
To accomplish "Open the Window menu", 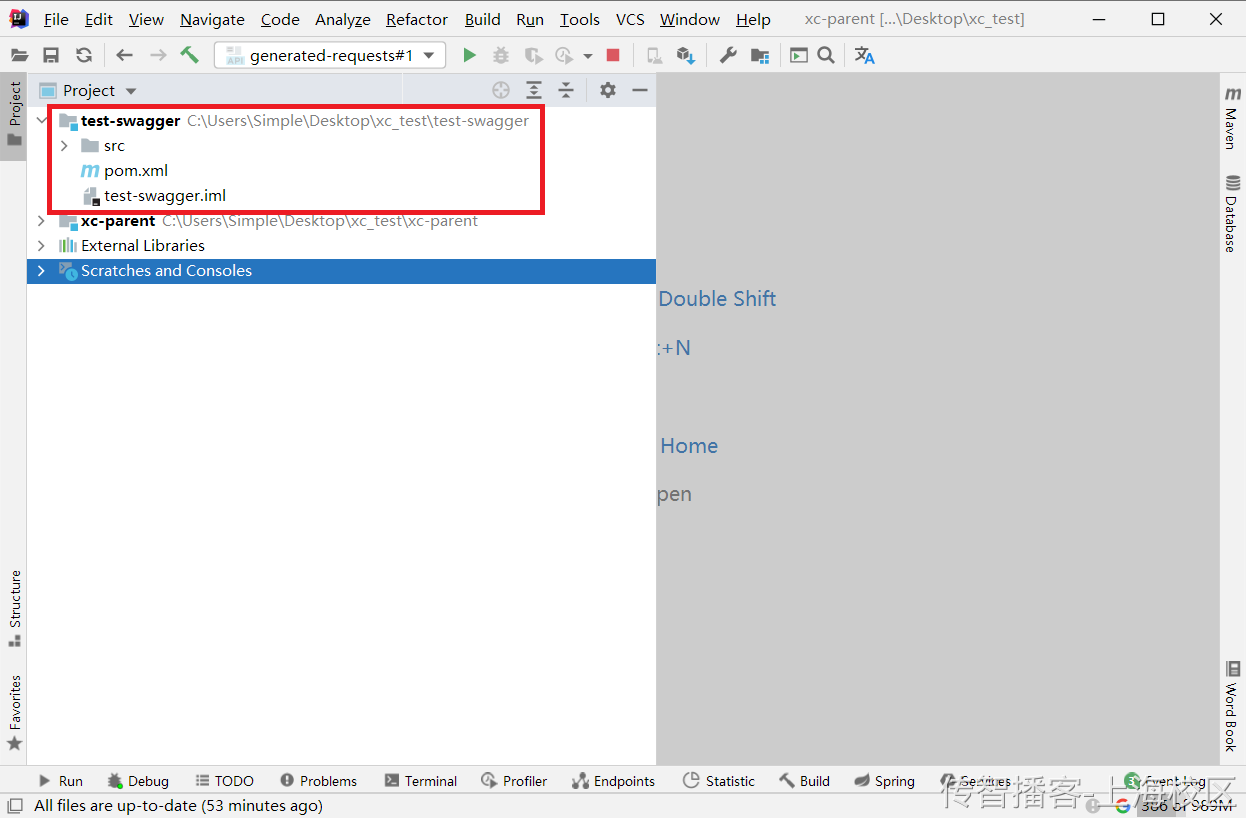I will tap(690, 19).
